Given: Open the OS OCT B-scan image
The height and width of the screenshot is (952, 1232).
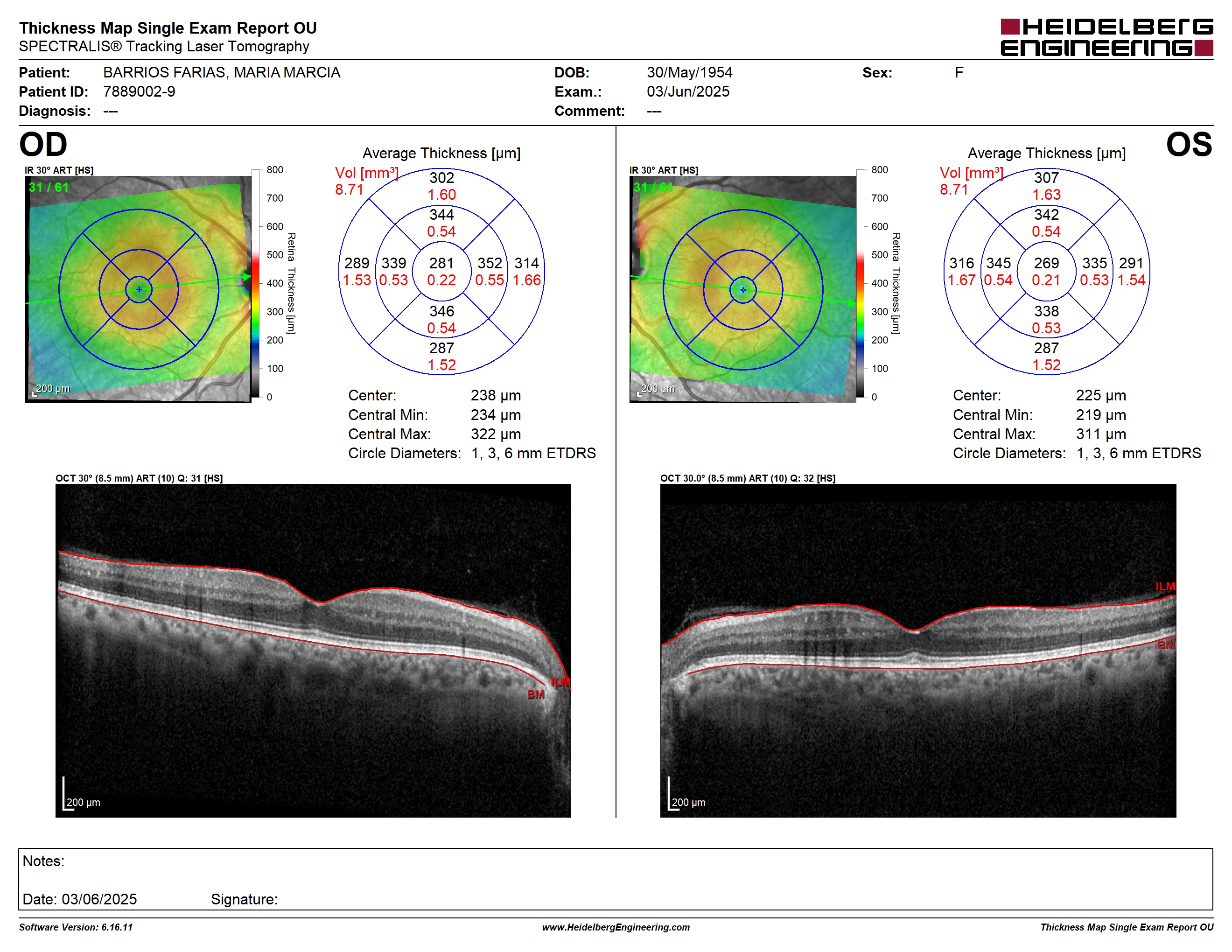Looking at the screenshot, I should (918, 650).
